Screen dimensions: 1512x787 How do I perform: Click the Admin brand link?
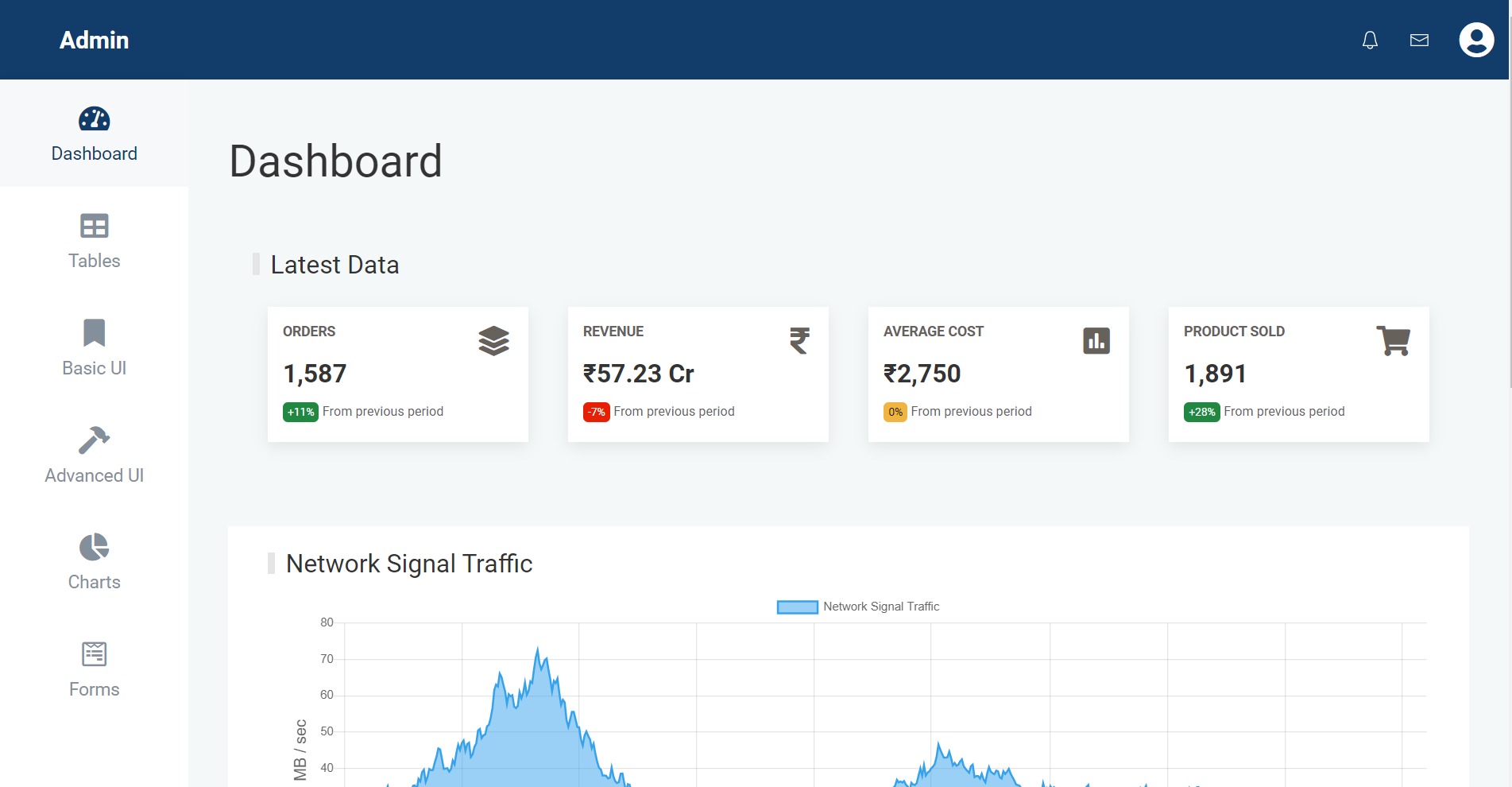tap(94, 40)
